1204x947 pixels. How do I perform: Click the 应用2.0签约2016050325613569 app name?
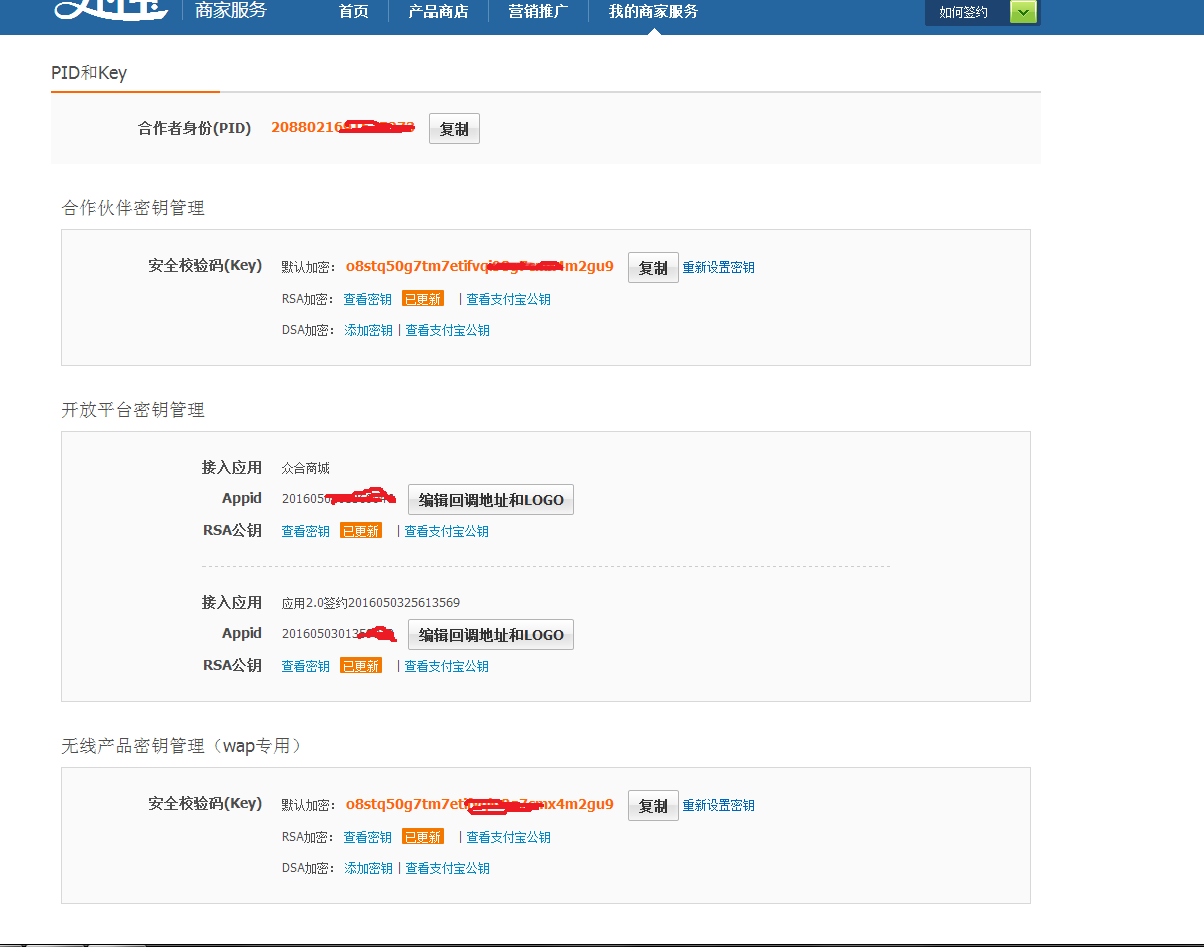coord(371,603)
